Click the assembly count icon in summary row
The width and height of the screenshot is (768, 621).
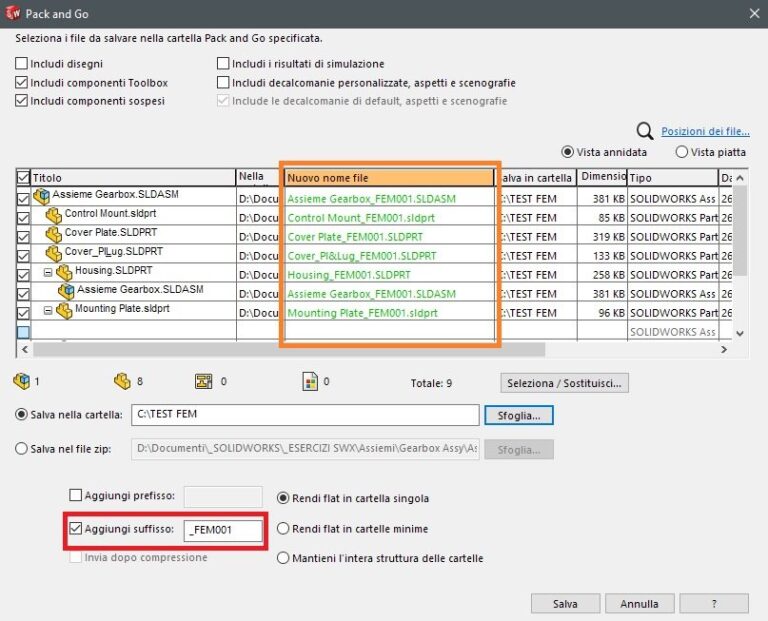point(22,381)
